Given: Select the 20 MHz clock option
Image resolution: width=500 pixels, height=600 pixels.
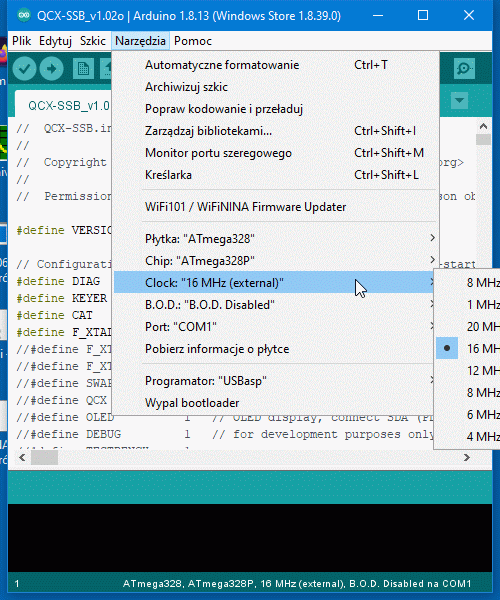Looking at the screenshot, I should [468, 327].
